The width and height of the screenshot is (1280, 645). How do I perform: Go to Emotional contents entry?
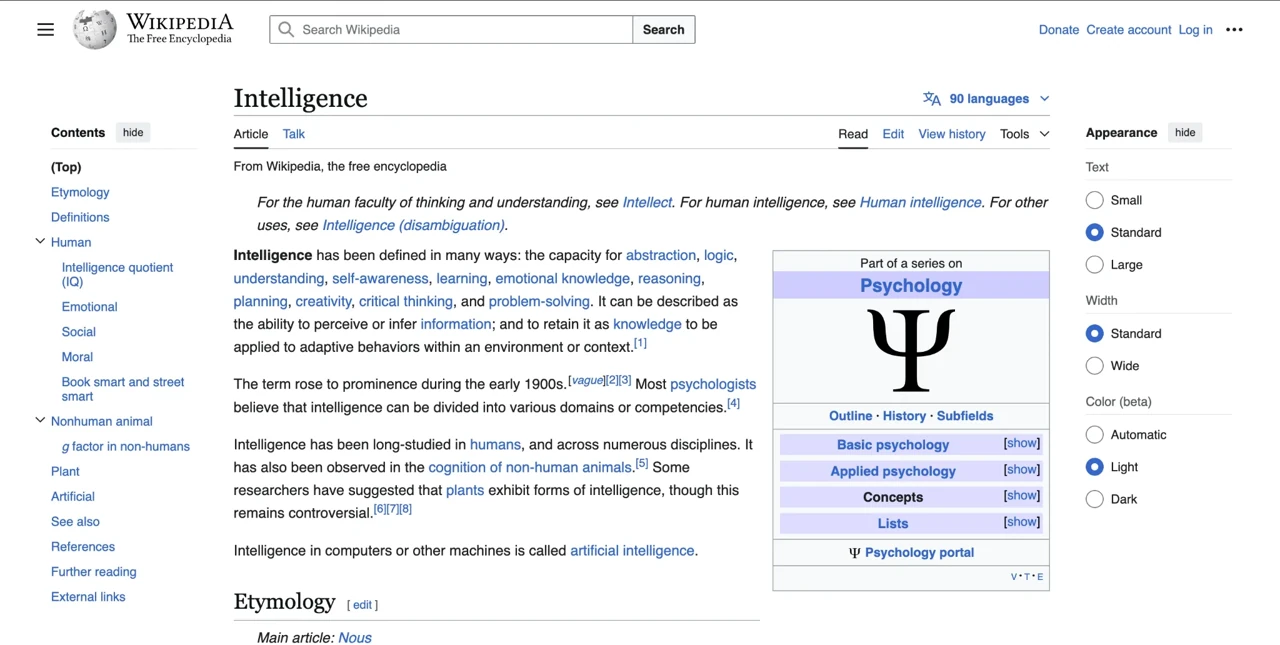click(89, 307)
